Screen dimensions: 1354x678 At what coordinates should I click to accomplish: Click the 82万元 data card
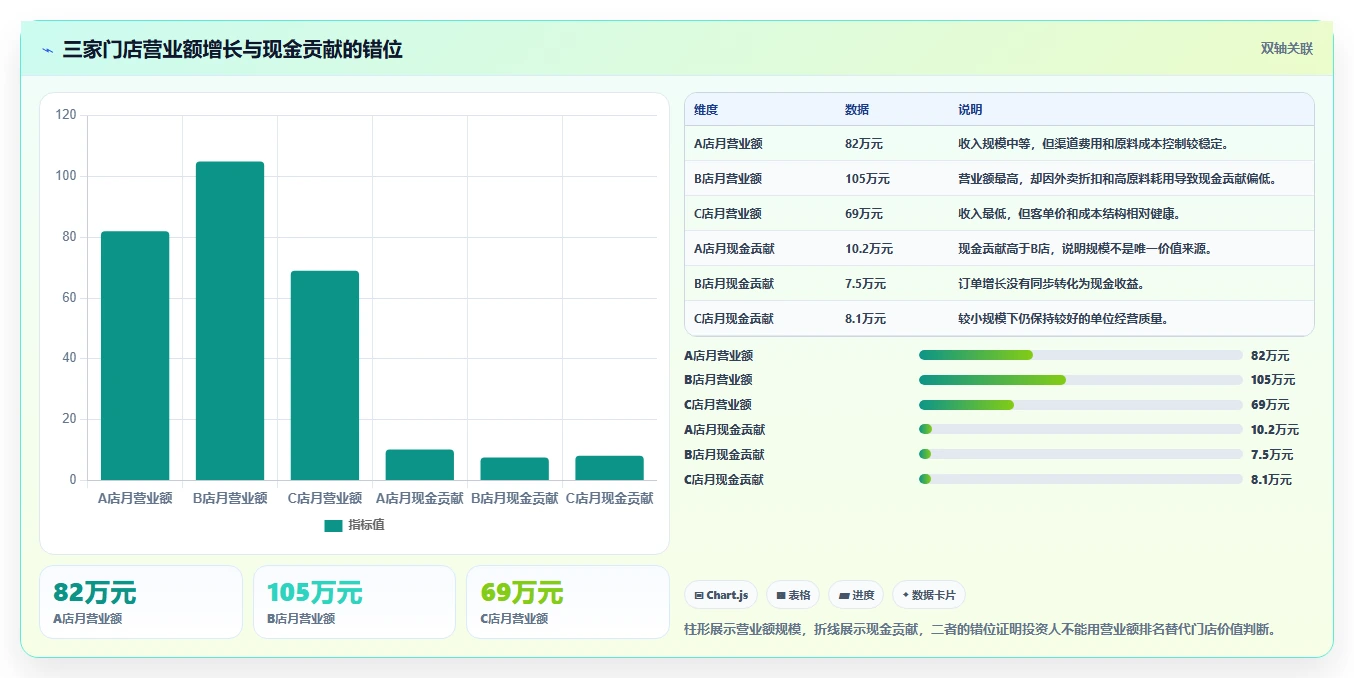(141, 602)
